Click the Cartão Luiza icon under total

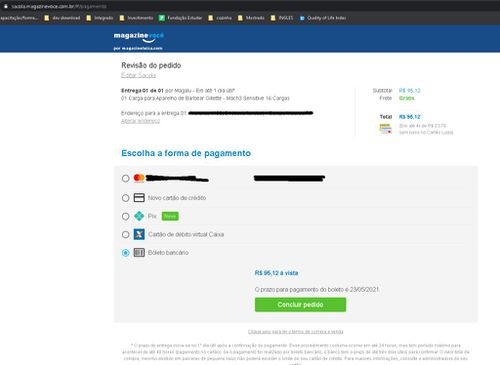[386, 129]
